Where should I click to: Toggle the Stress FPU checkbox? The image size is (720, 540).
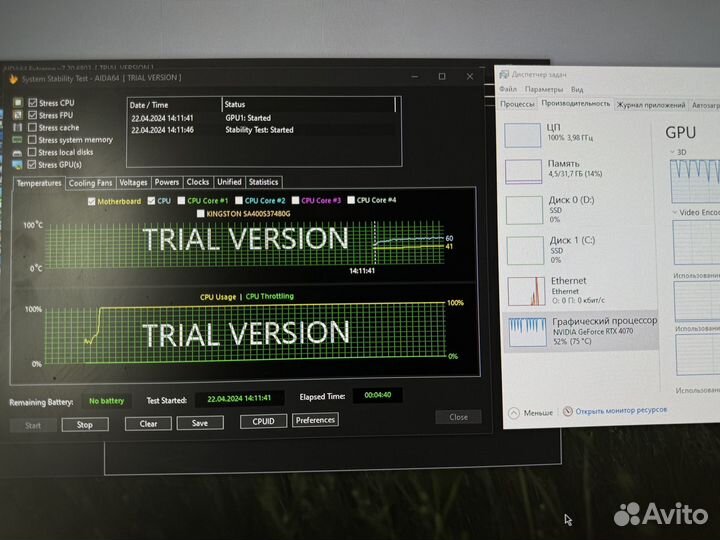(32, 115)
